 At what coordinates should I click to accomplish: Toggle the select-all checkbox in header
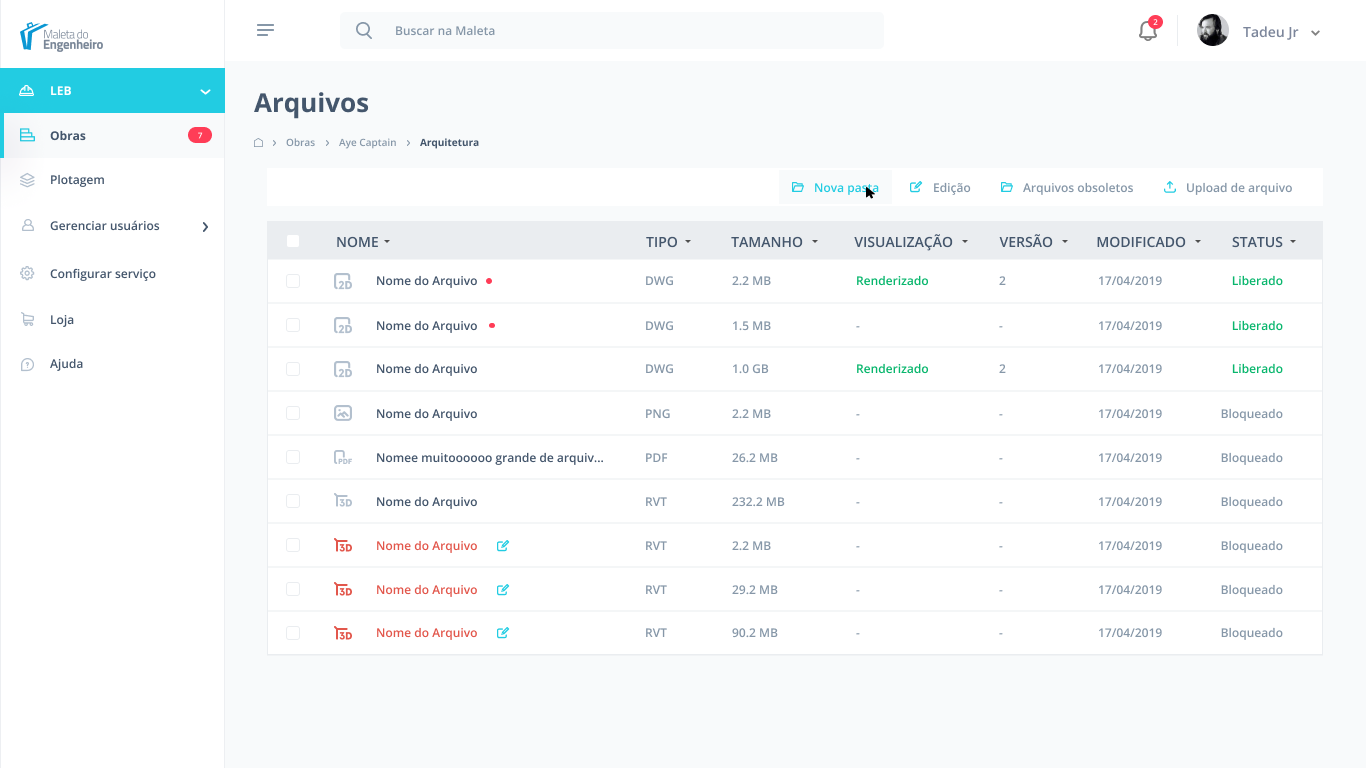click(293, 241)
